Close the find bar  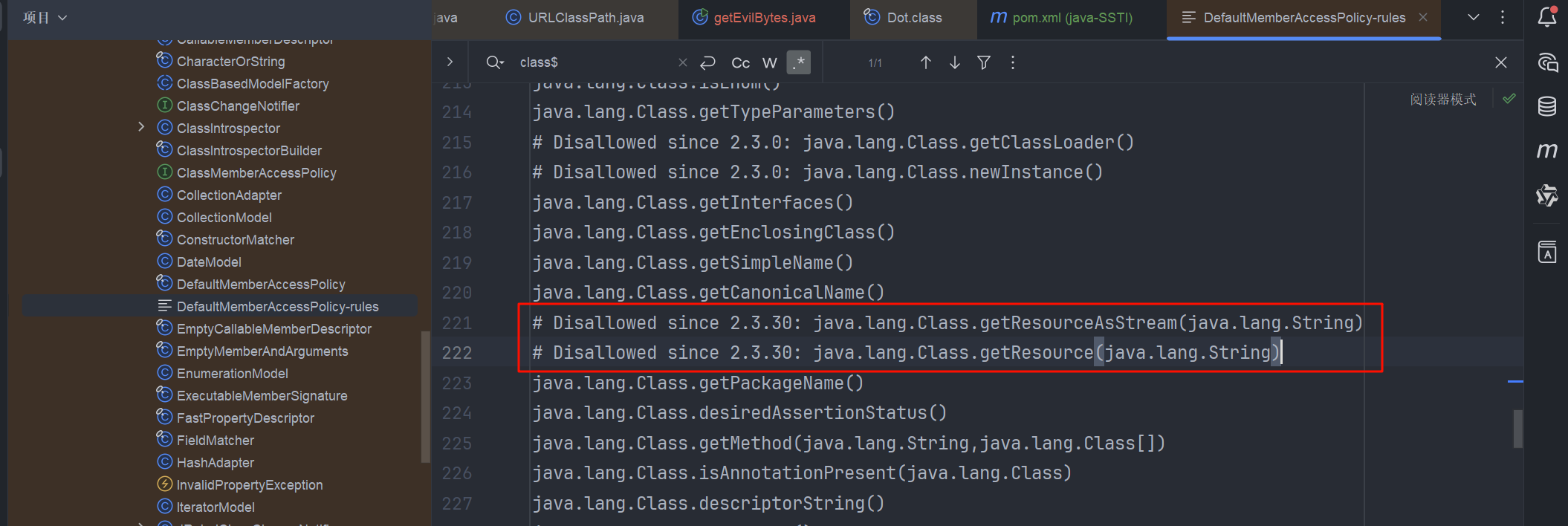(1501, 62)
